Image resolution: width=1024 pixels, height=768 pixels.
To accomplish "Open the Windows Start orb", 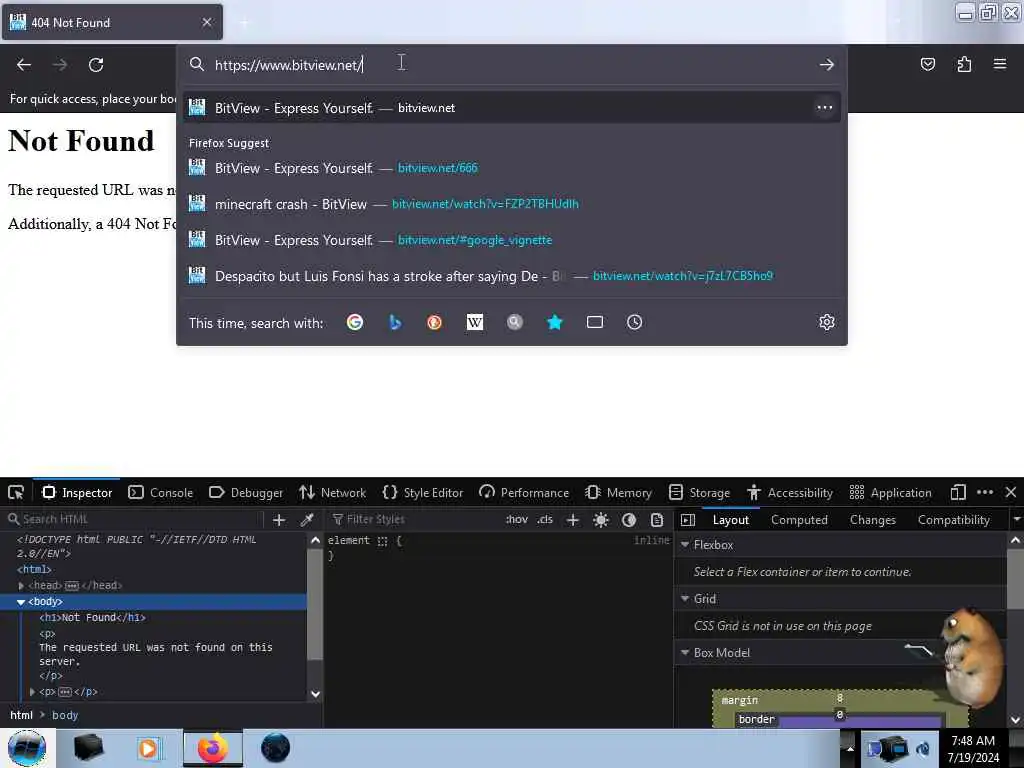I will pos(27,748).
